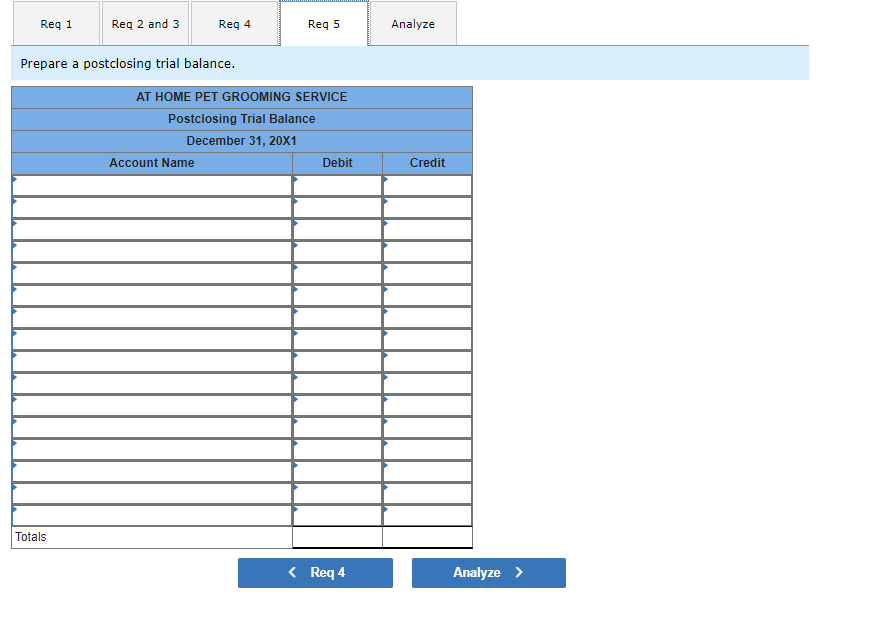The width and height of the screenshot is (878, 618).
Task: Switch to the Req 1 tab
Action: 56,23
